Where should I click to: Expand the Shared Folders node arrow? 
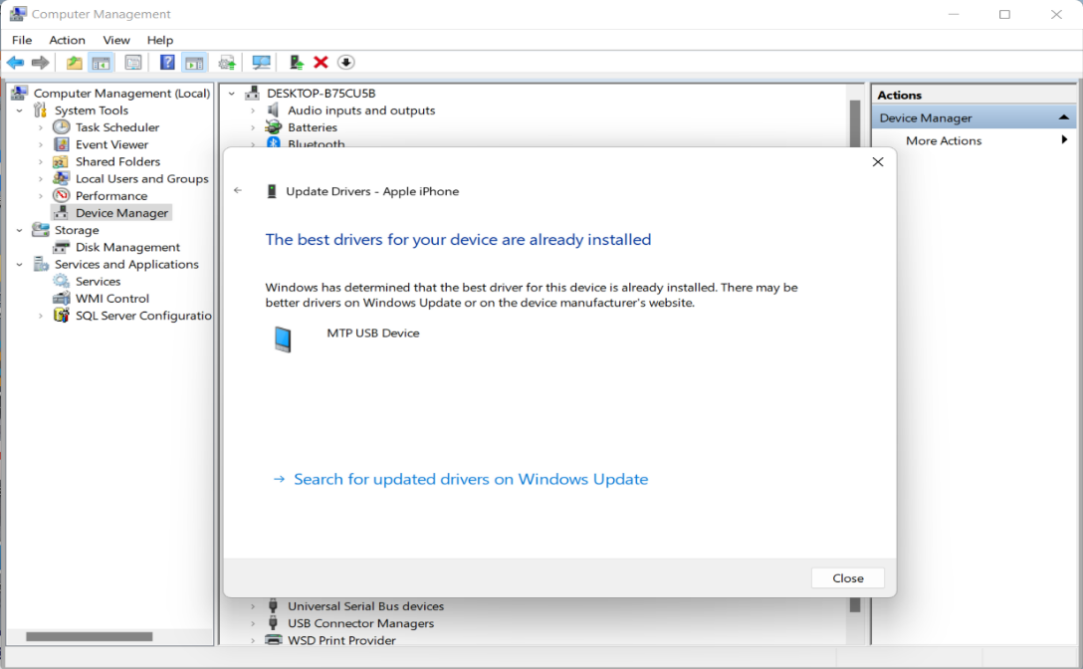[x=40, y=162]
